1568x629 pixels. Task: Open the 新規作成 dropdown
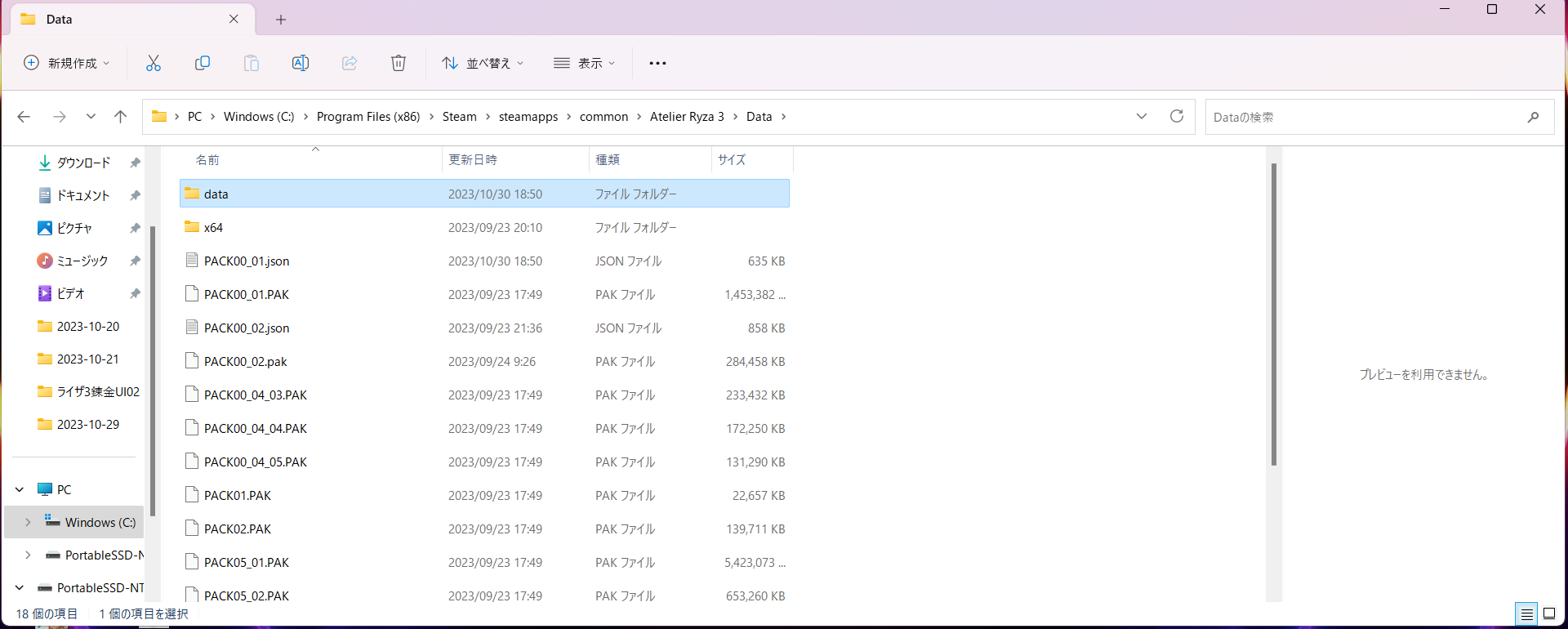[x=67, y=63]
